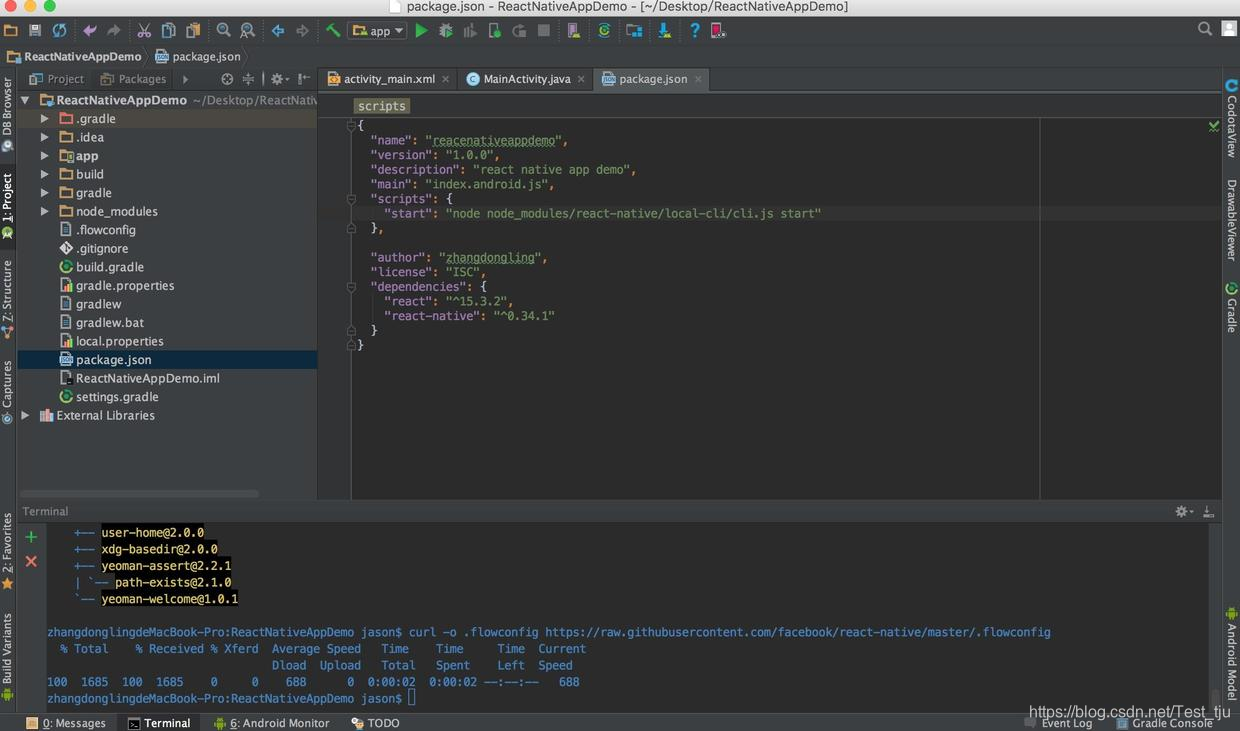The image size is (1240, 731).
Task: Open the TODO tool window
Action: pos(375,723)
